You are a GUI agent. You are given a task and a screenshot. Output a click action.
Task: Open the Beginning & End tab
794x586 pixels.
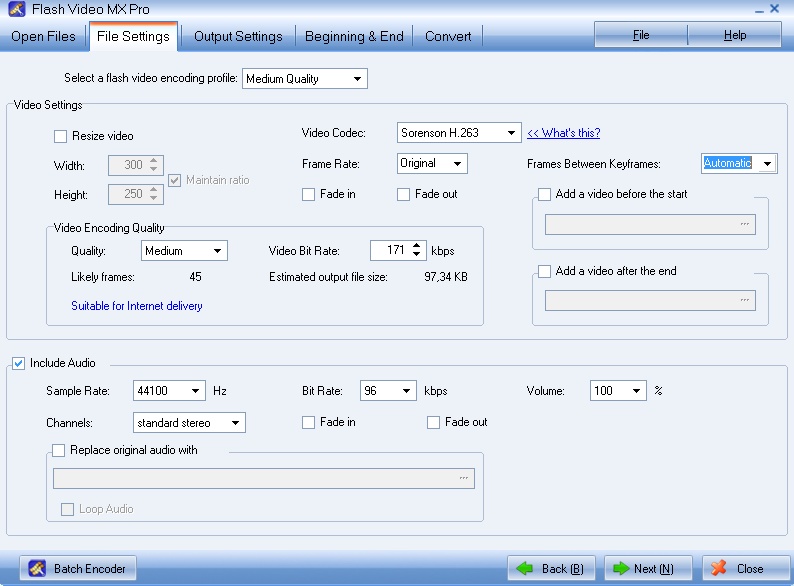pyautogui.click(x=354, y=36)
